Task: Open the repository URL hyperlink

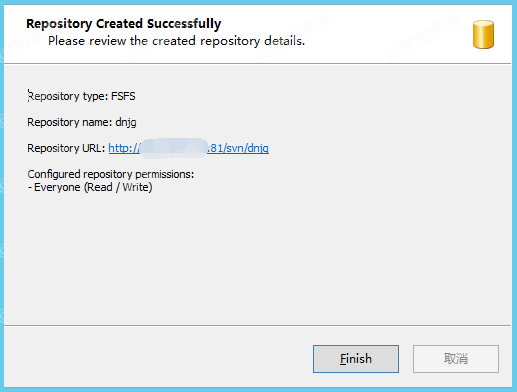Action: click(188, 148)
